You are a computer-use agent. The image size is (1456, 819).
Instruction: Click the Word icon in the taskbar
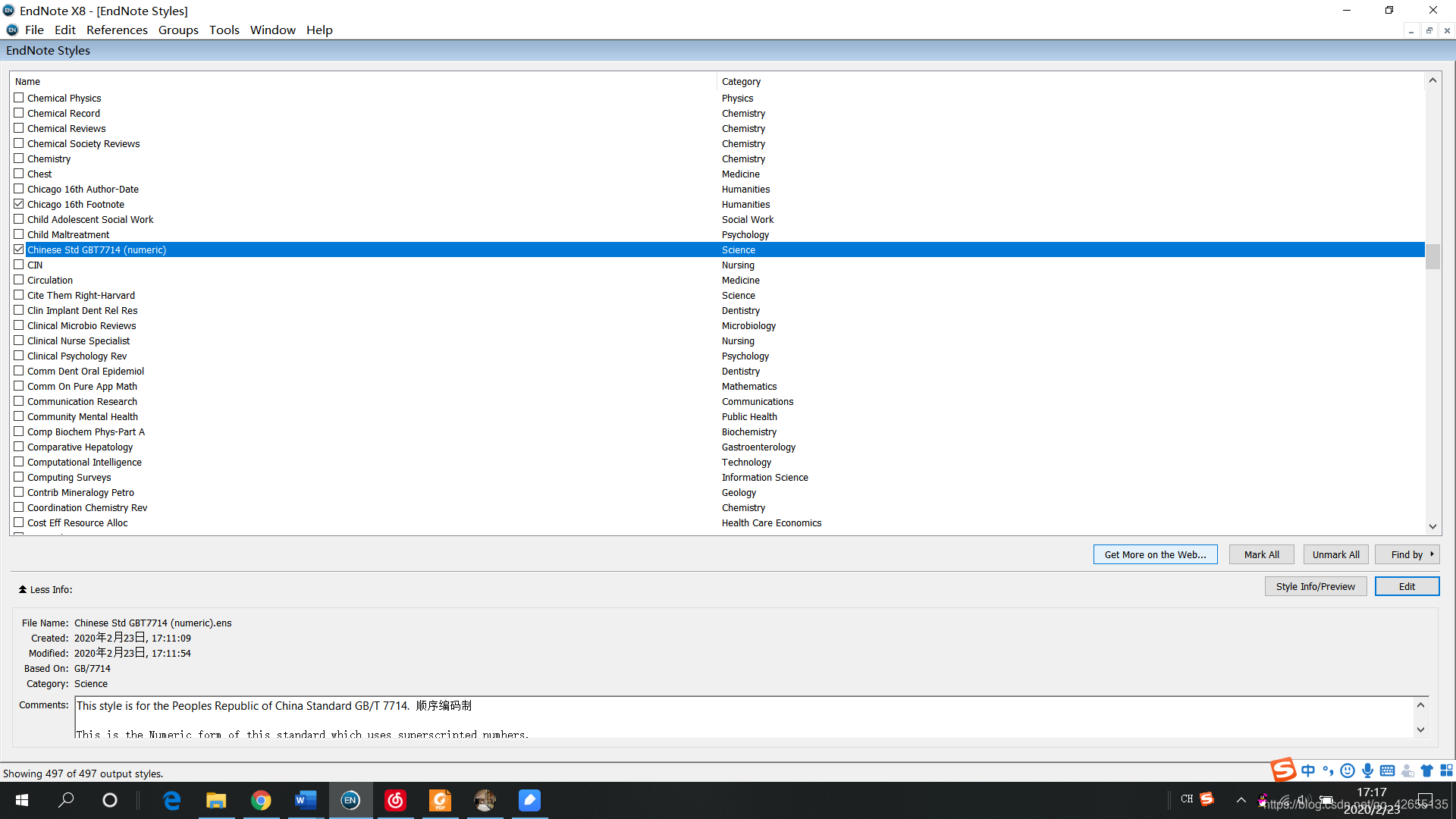(305, 800)
